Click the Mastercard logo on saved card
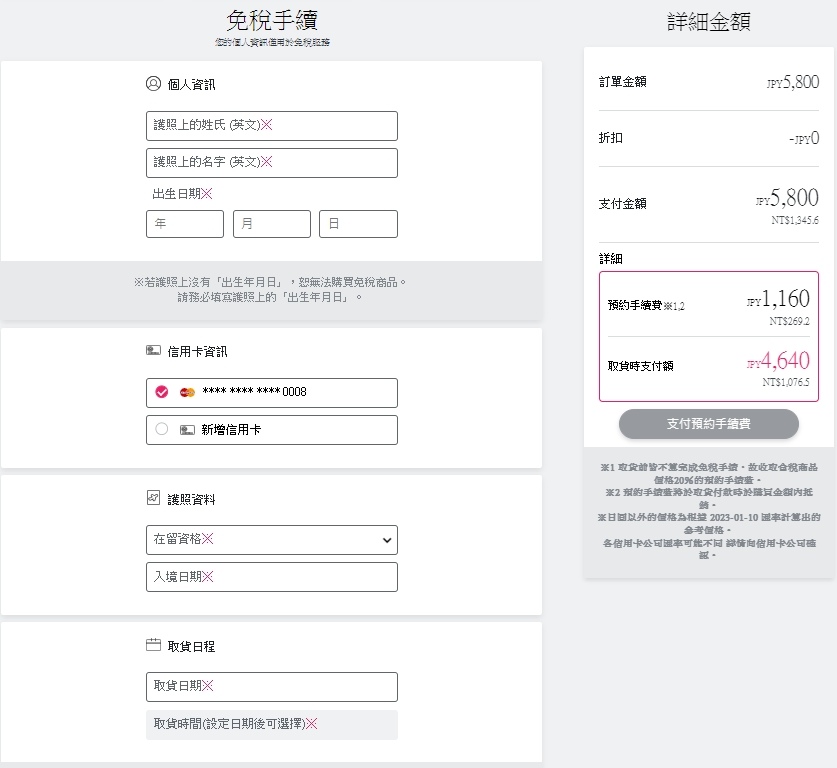This screenshot has width=837, height=768. pyautogui.click(x=187, y=392)
